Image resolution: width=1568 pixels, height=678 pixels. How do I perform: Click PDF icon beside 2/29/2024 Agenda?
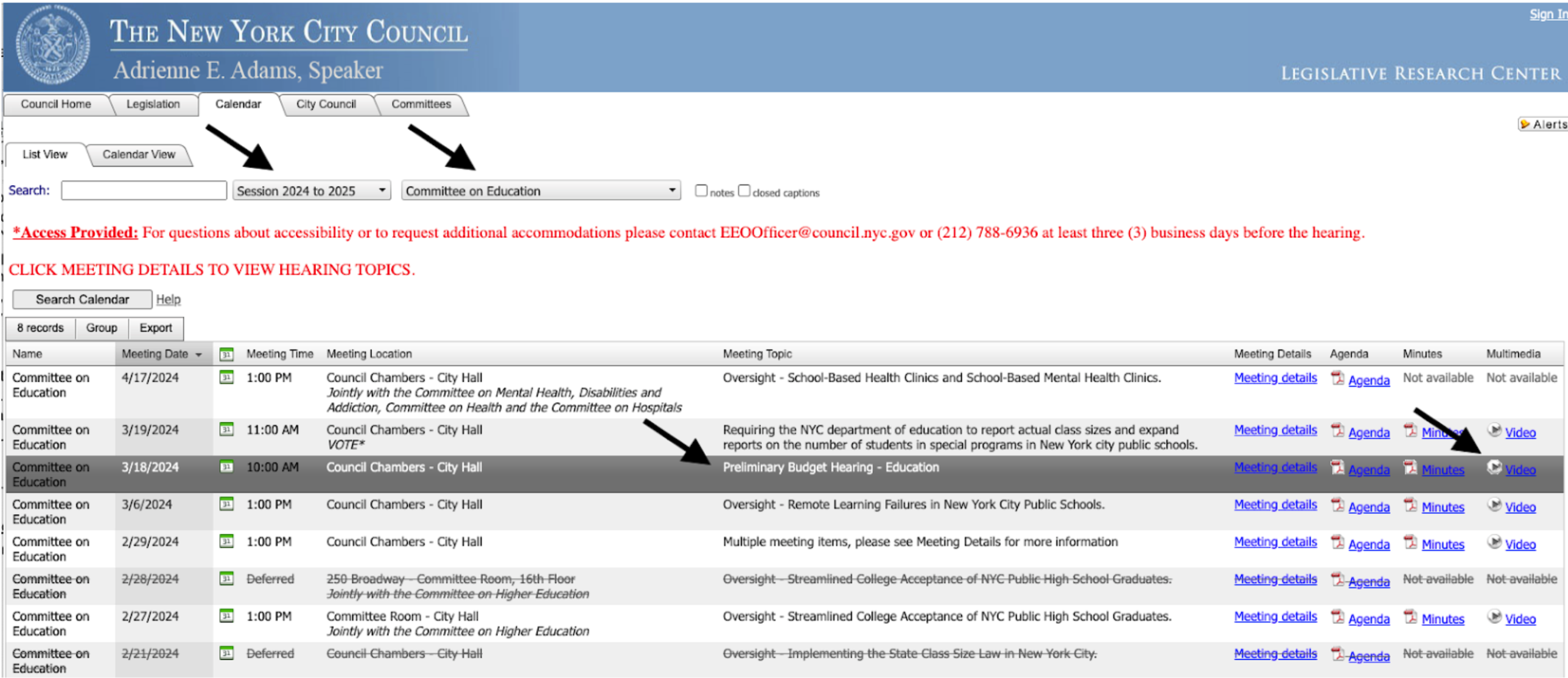(1337, 542)
